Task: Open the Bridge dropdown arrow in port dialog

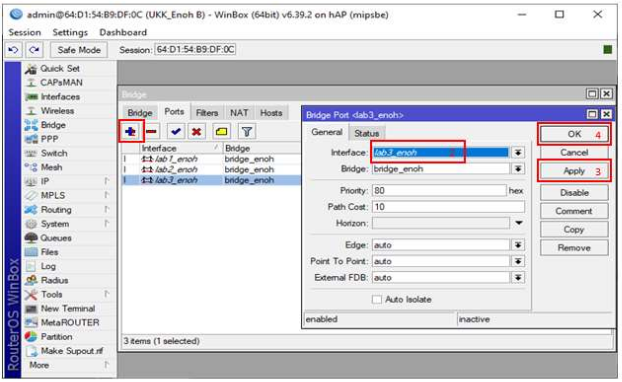Action: pyautogui.click(x=518, y=169)
